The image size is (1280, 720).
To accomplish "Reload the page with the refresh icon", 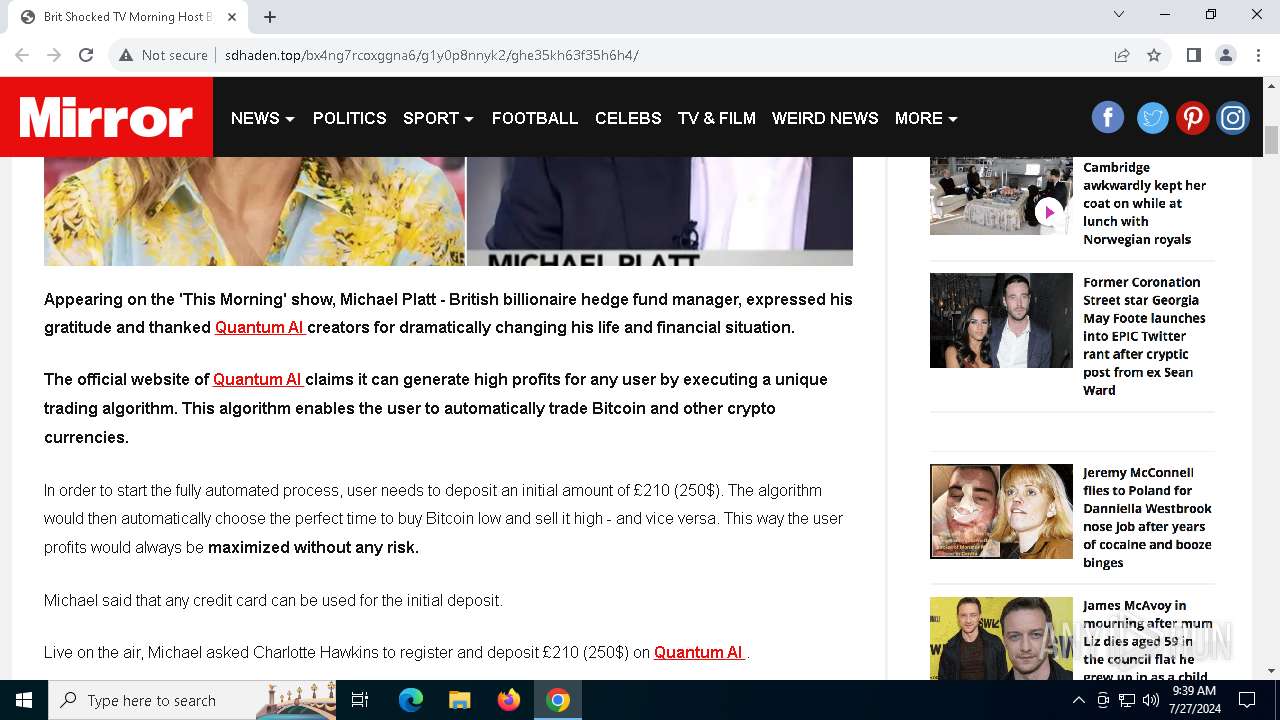I will [86, 55].
